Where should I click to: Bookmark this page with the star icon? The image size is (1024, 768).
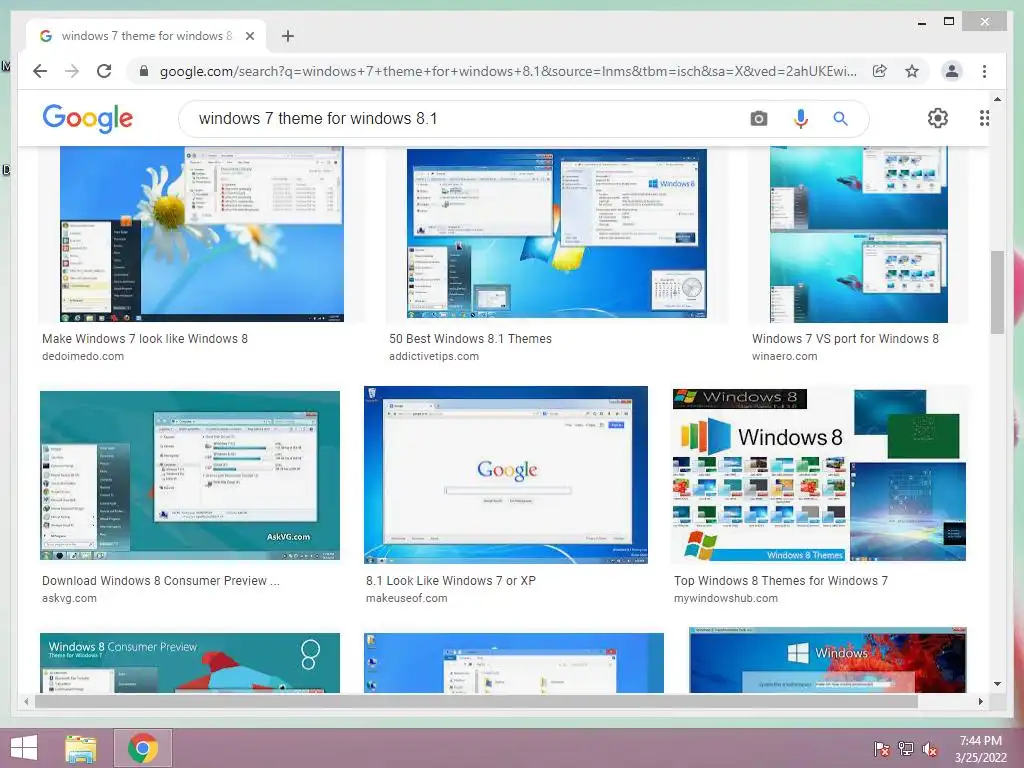[x=912, y=71]
